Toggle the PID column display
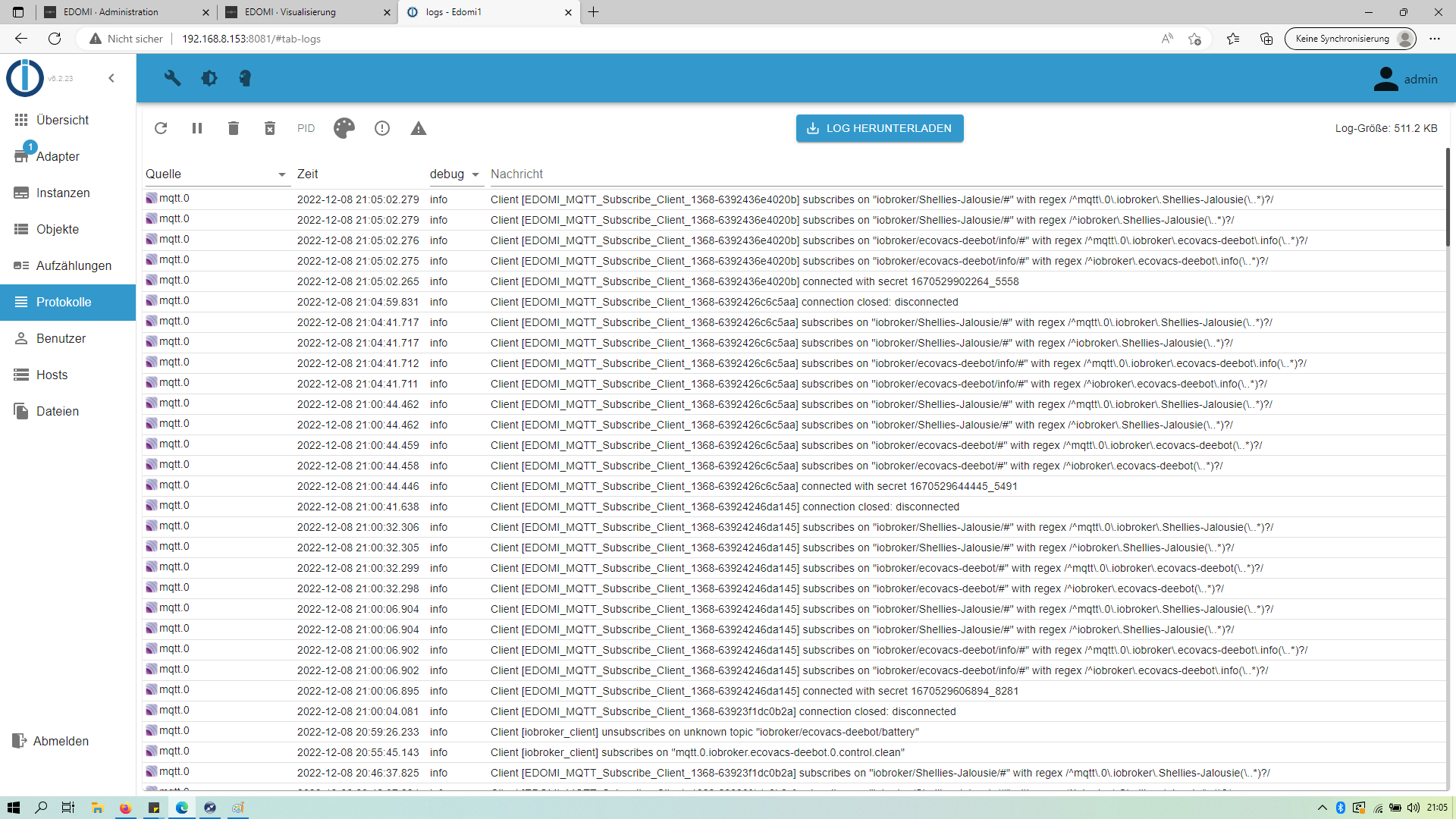Screen dimensions: 1456x819 click(x=306, y=128)
